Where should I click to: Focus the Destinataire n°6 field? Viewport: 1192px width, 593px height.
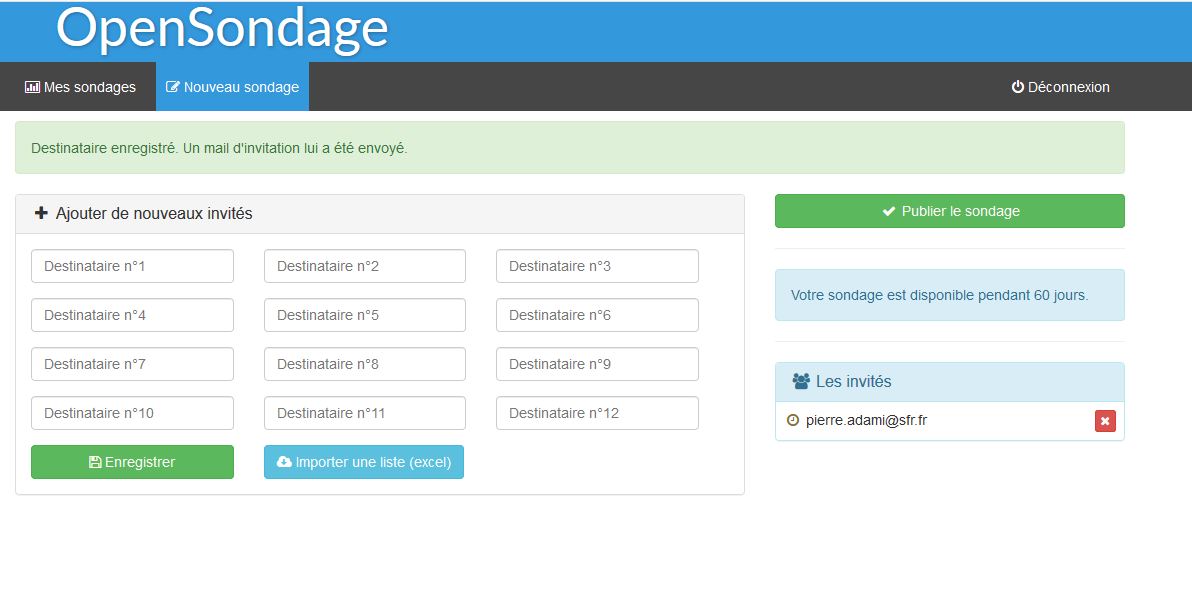click(x=597, y=315)
